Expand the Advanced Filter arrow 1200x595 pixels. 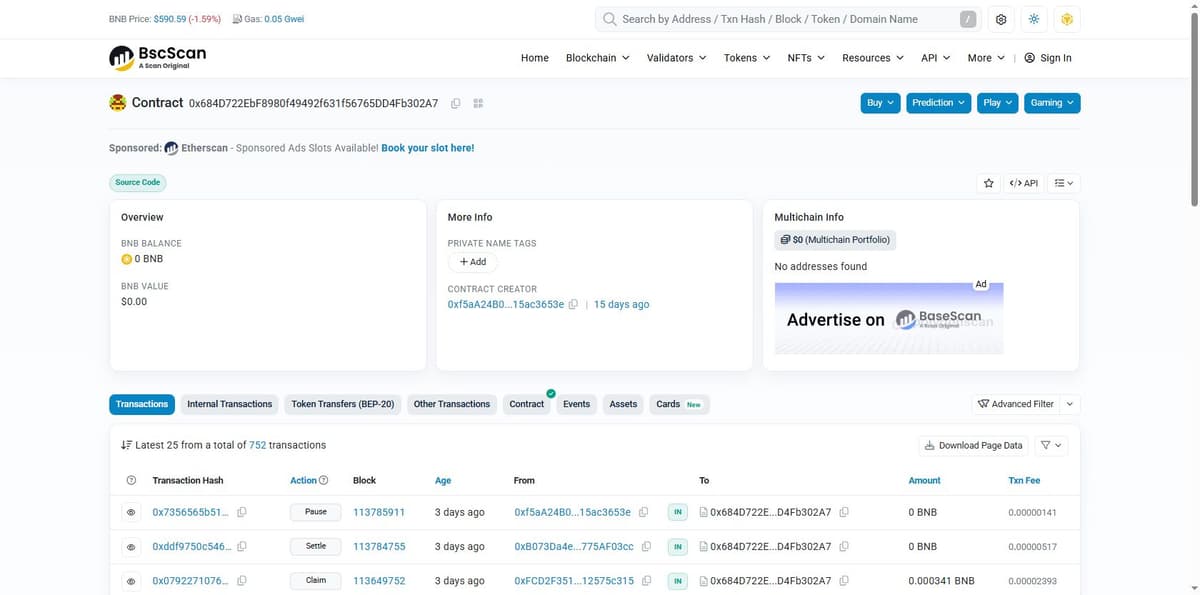1070,404
